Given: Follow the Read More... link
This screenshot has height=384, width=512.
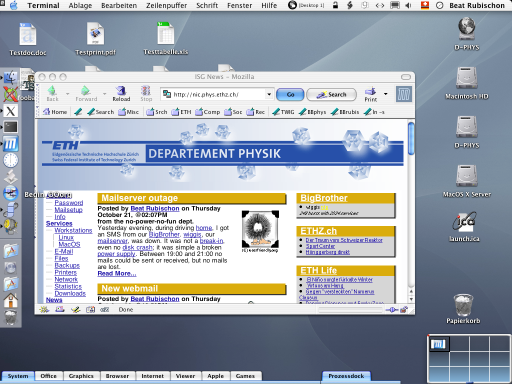Looking at the screenshot, I should tap(117, 274).
